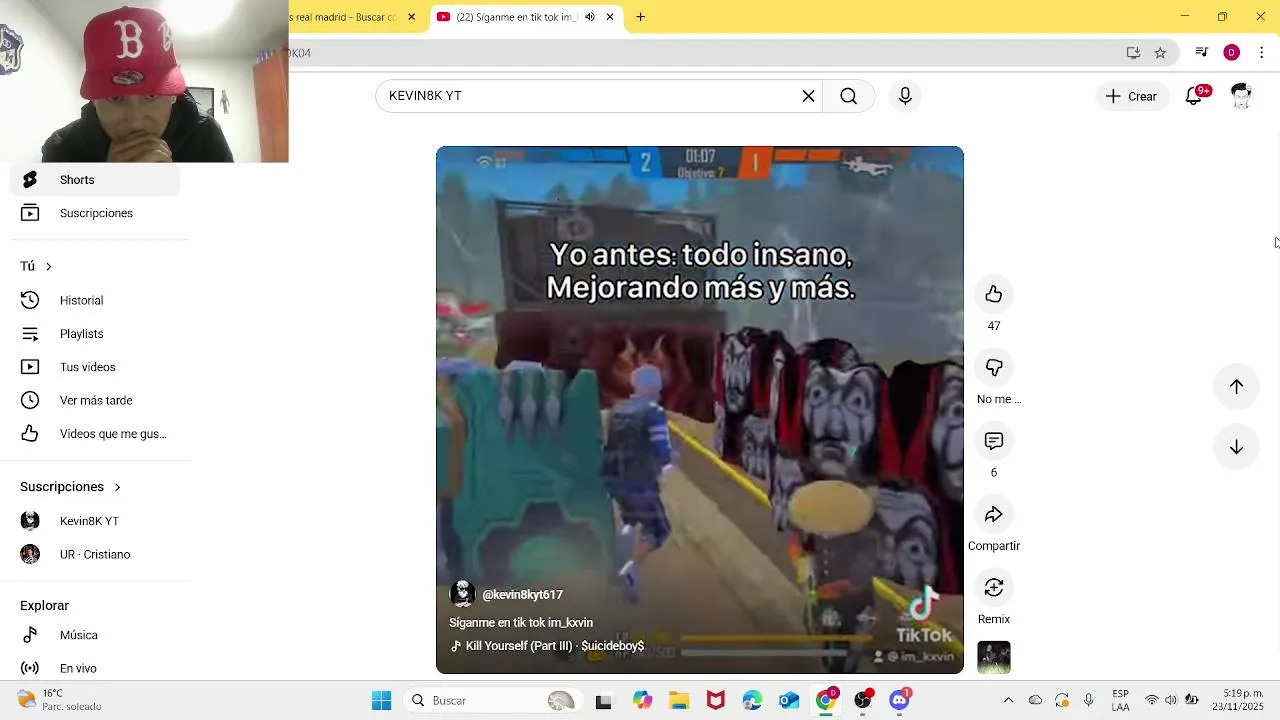Open Suscripciones in the sidebar
This screenshot has width=1280, height=720.
pos(95,213)
